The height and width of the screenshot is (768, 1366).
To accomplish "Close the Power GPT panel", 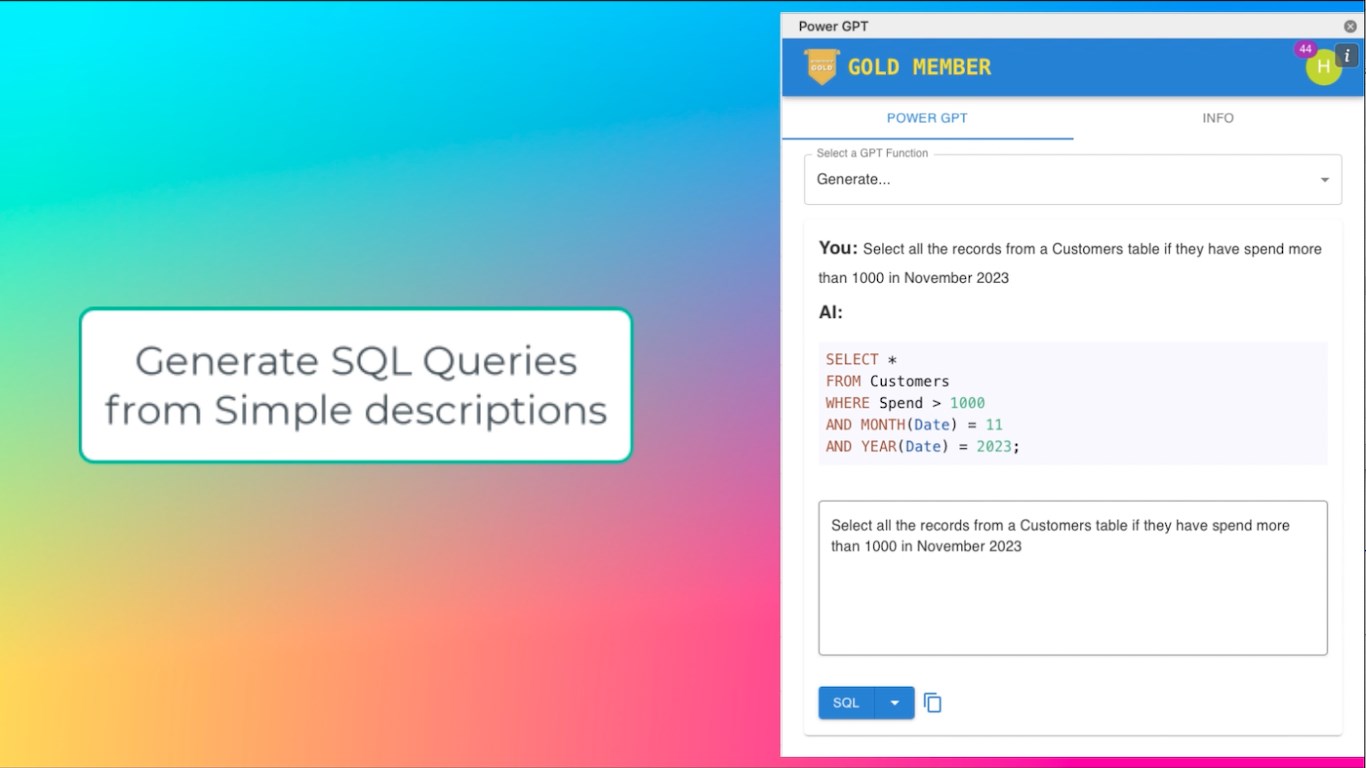I will click(x=1350, y=26).
